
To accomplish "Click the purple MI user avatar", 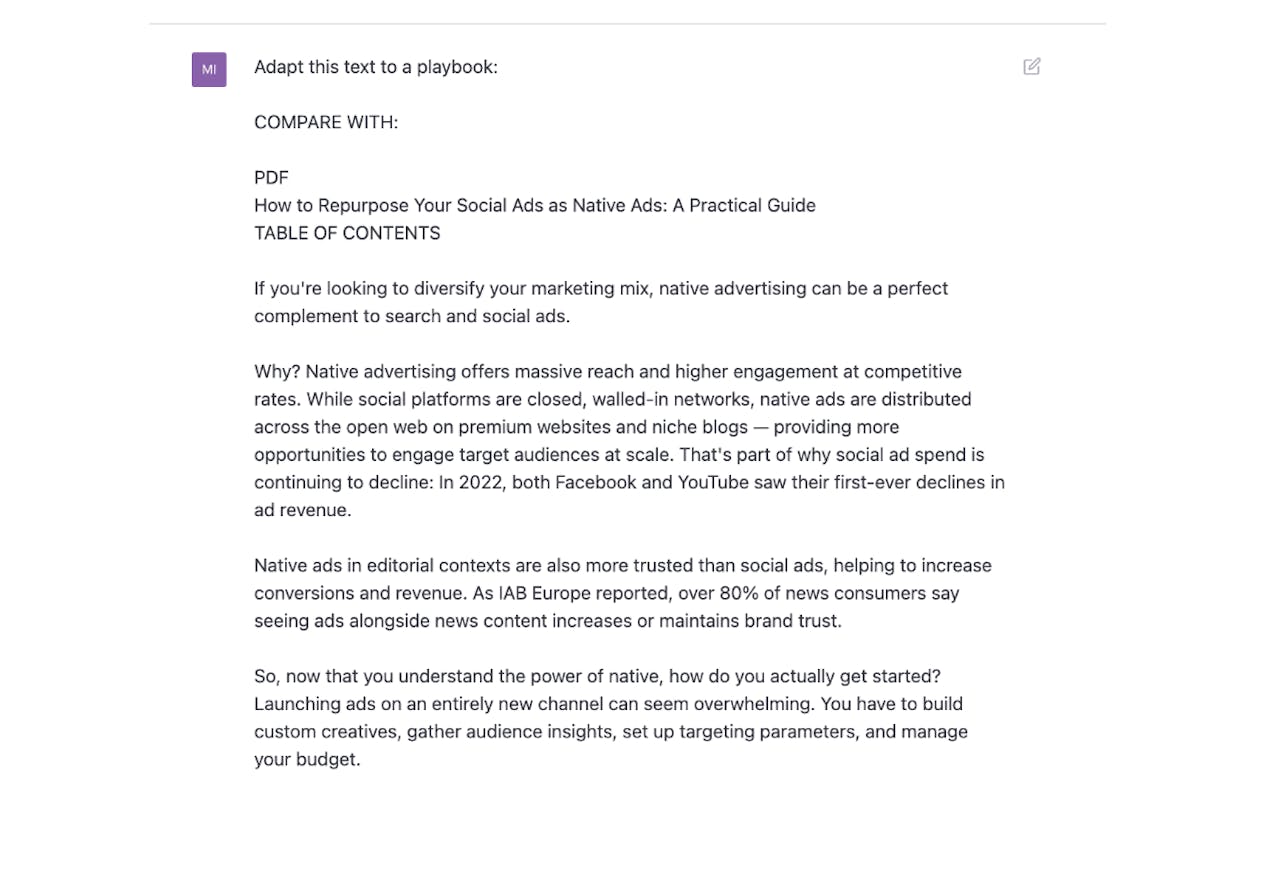I will click(x=209, y=70).
